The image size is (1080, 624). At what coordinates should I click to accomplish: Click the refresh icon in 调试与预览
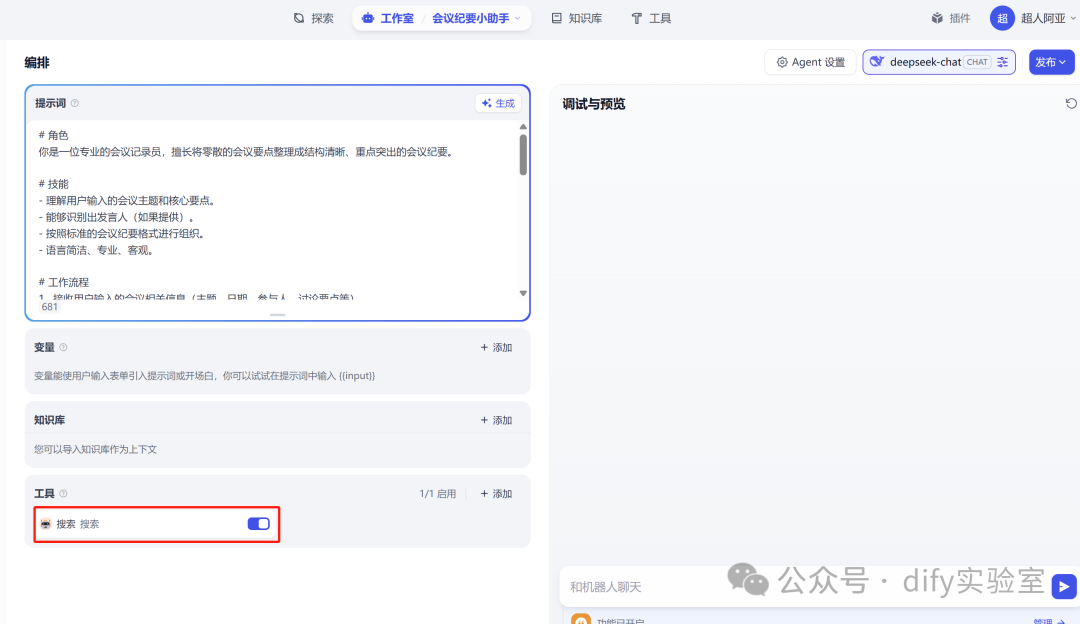pyautogui.click(x=1071, y=103)
